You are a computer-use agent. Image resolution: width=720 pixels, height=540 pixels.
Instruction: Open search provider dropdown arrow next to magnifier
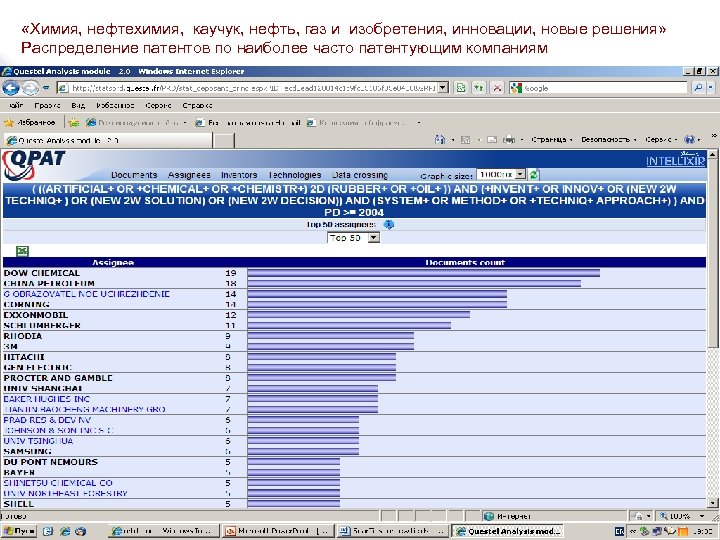(x=710, y=88)
